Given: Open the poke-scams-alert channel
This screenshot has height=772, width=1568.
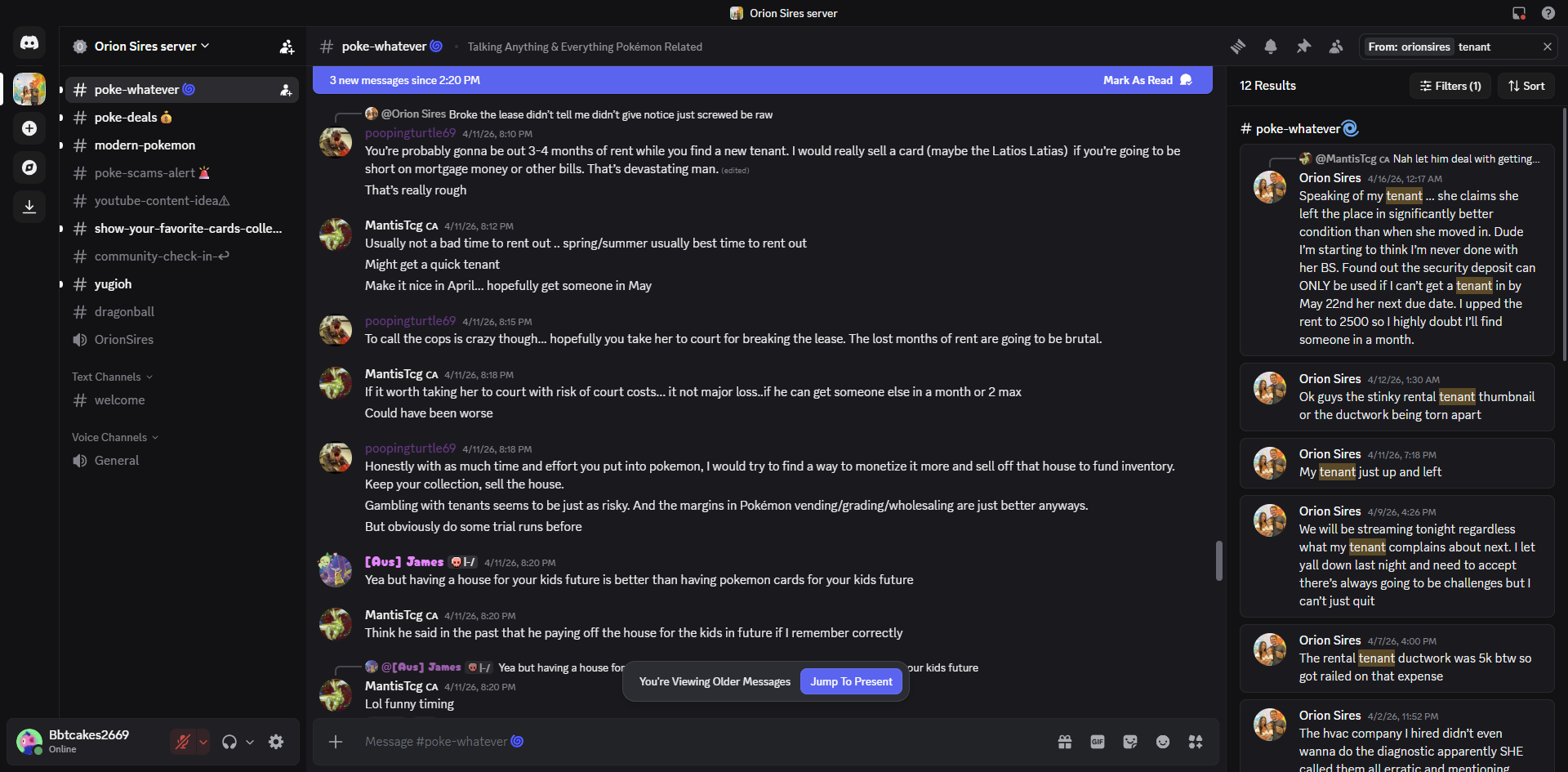Looking at the screenshot, I should click(x=181, y=173).
